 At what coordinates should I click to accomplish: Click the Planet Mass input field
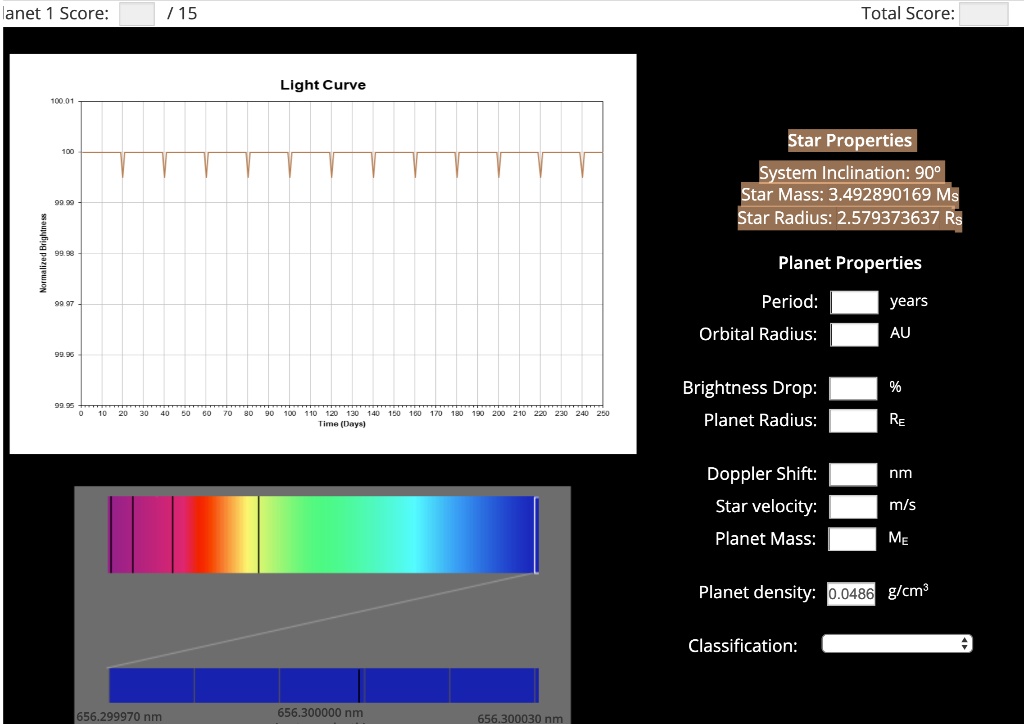click(852, 539)
